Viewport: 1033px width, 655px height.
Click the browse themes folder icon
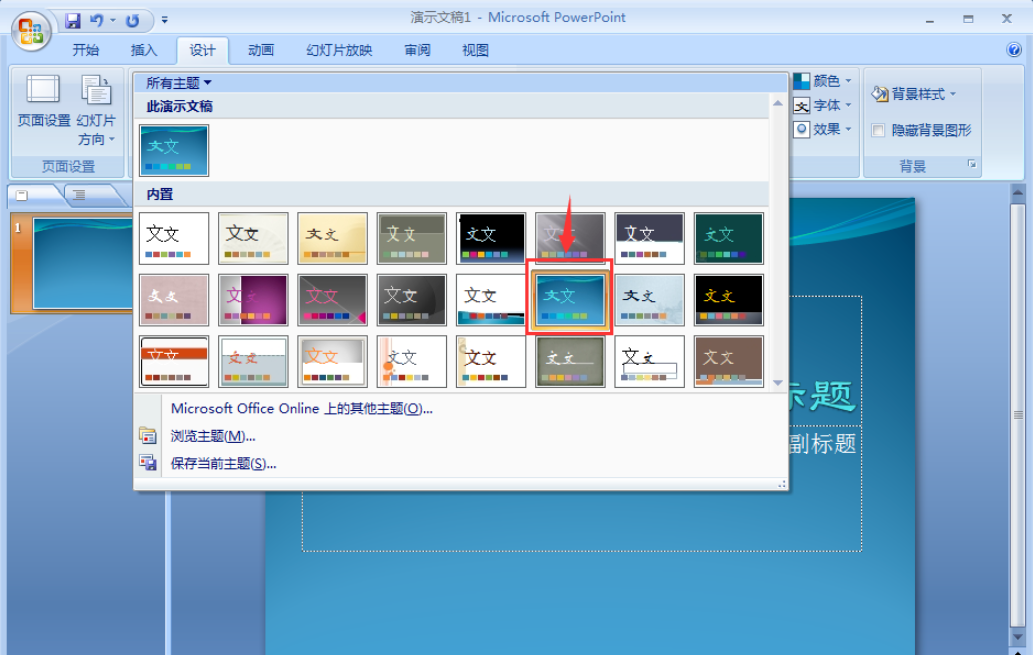[x=148, y=436]
